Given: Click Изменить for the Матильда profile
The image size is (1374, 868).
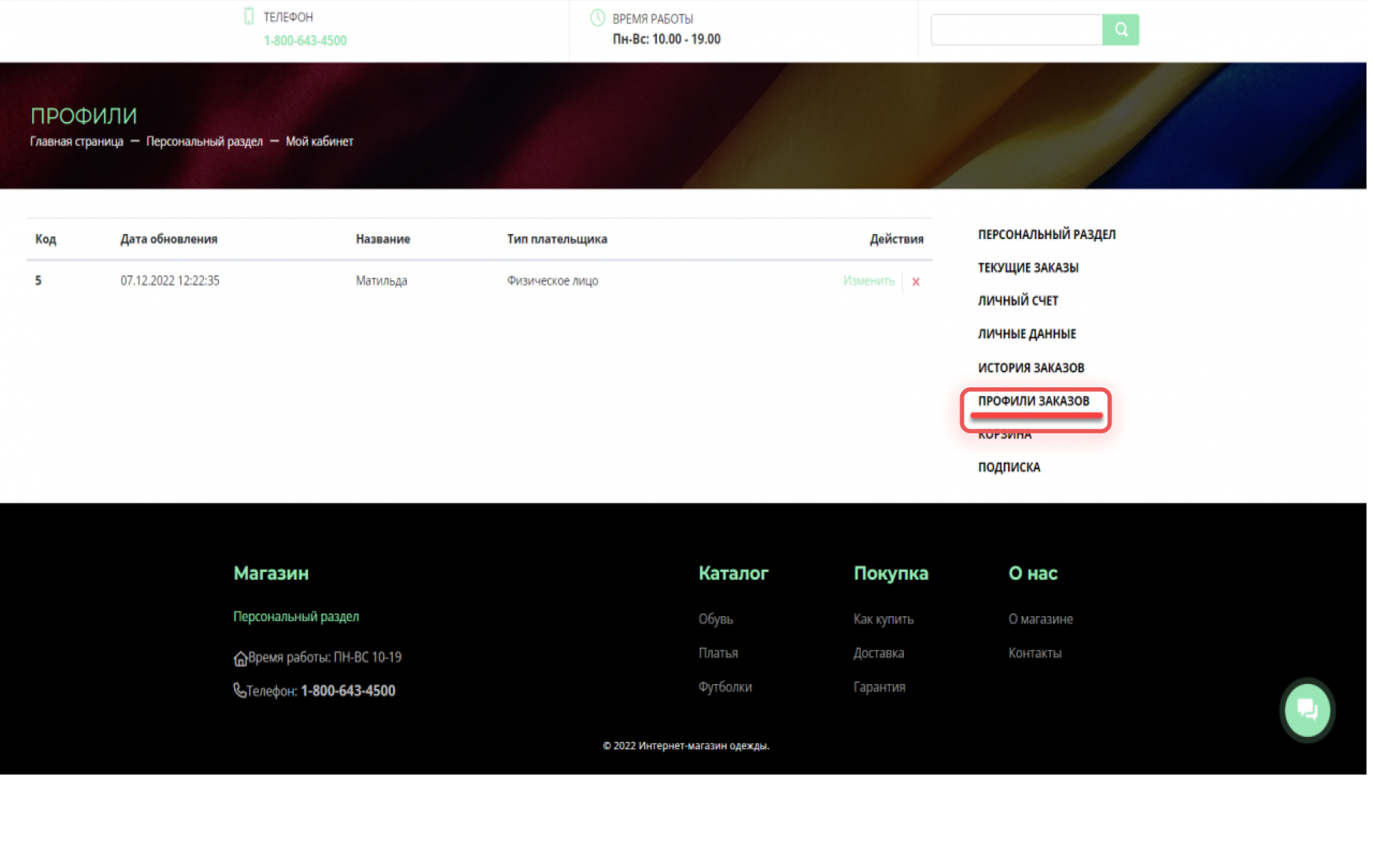Looking at the screenshot, I should (x=868, y=281).
